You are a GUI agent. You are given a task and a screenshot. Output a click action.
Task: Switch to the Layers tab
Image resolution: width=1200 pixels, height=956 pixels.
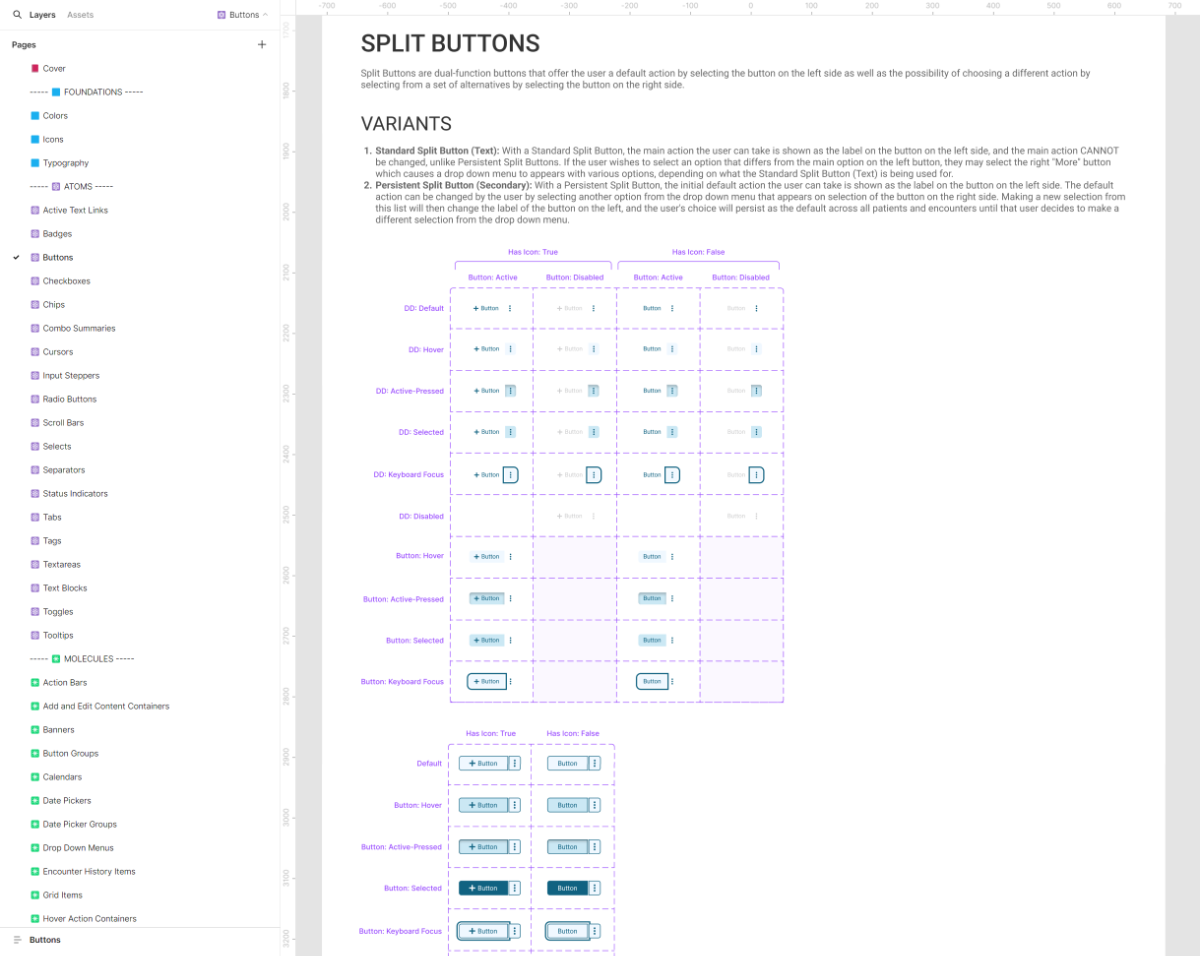coord(42,15)
